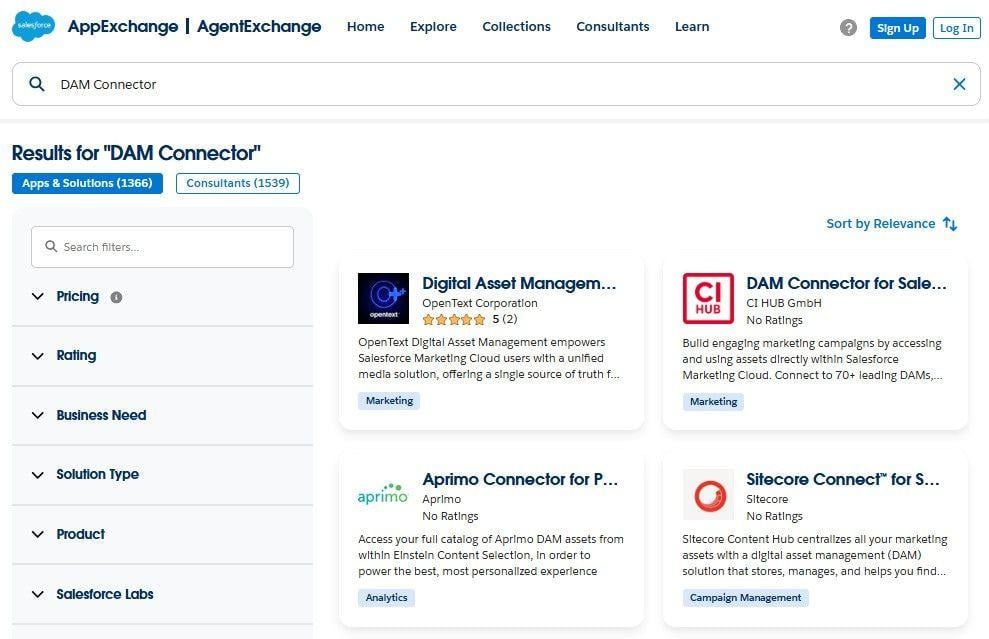Open the CI HUB app logo
This screenshot has height=639, width=989.
tap(707, 298)
